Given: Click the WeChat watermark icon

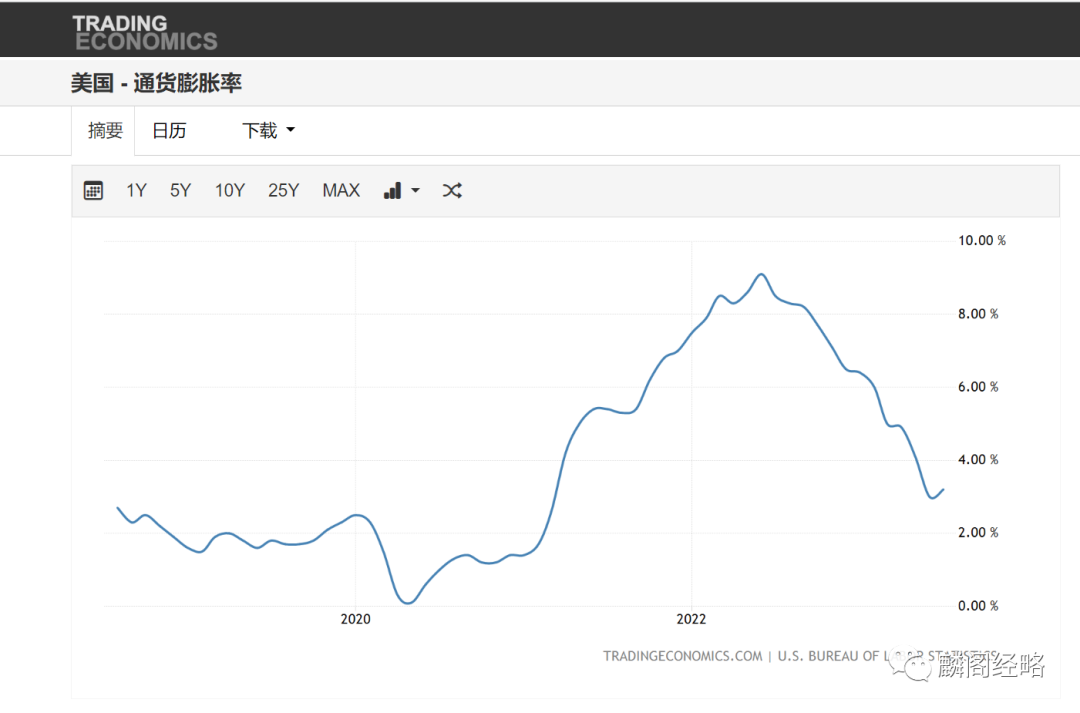Looking at the screenshot, I should (x=910, y=665).
